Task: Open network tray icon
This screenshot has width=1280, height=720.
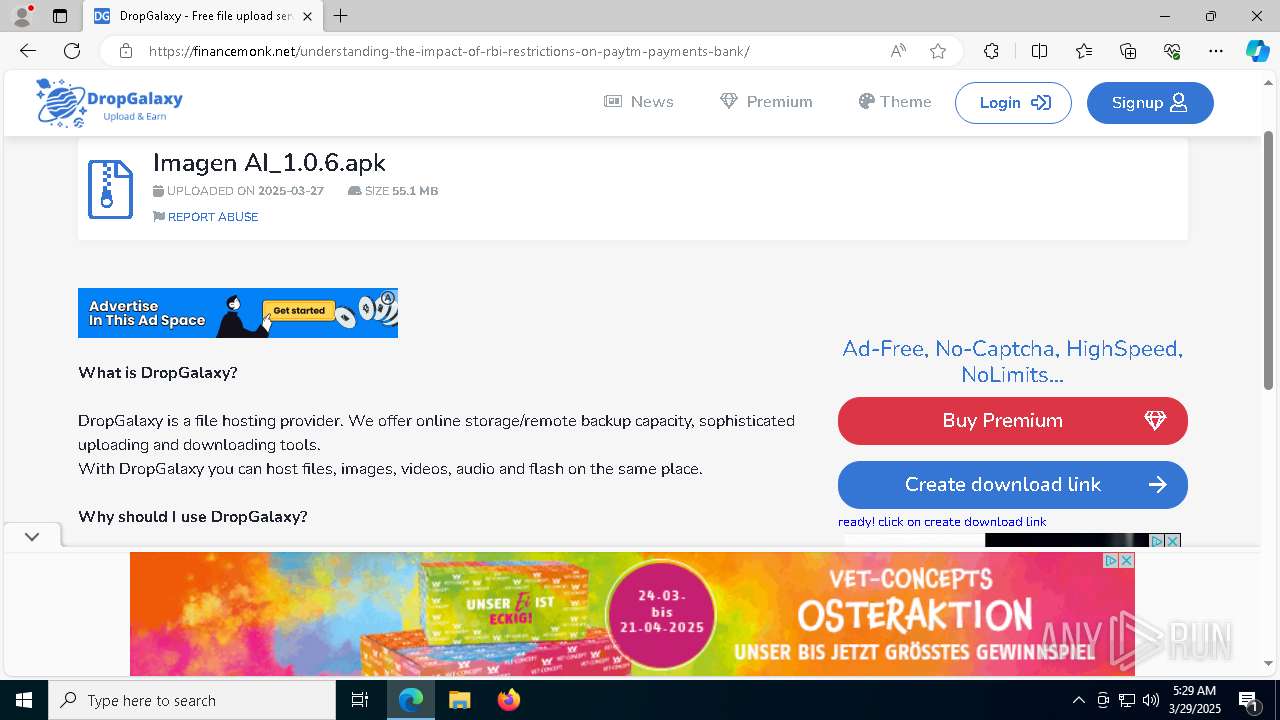Action: click(x=1126, y=700)
